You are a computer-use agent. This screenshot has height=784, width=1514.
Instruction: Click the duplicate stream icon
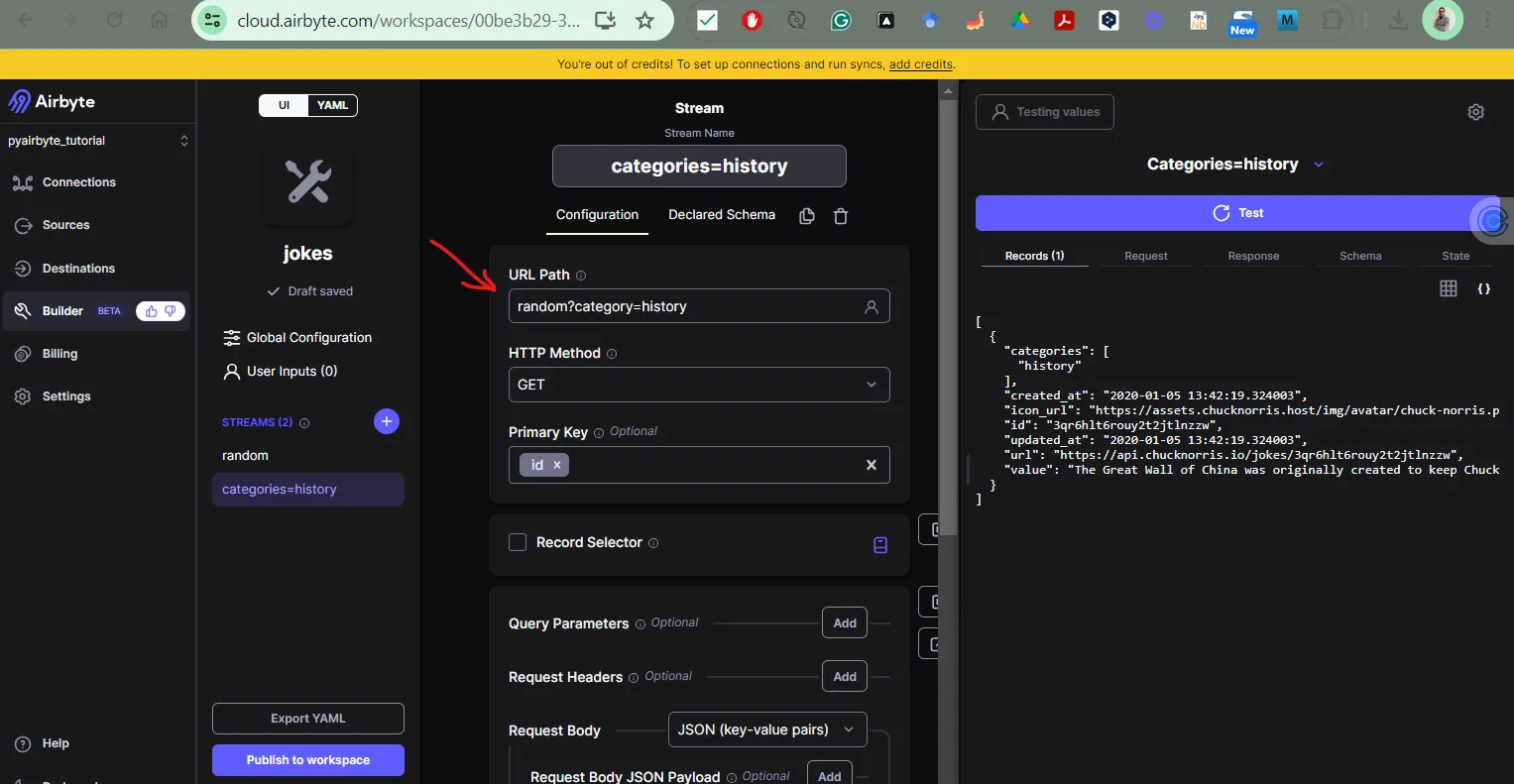807,216
